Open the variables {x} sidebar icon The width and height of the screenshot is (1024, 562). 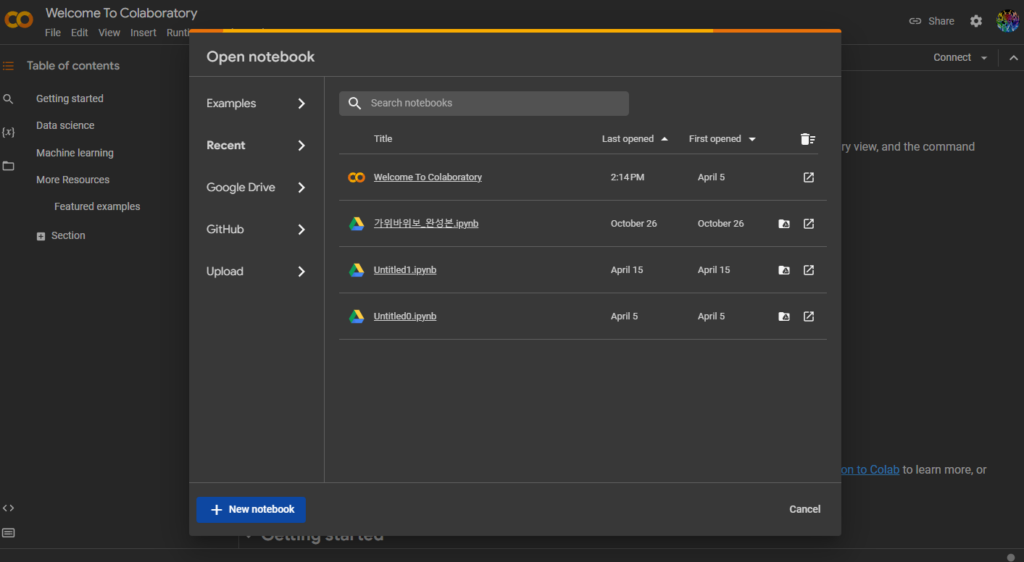[9, 132]
